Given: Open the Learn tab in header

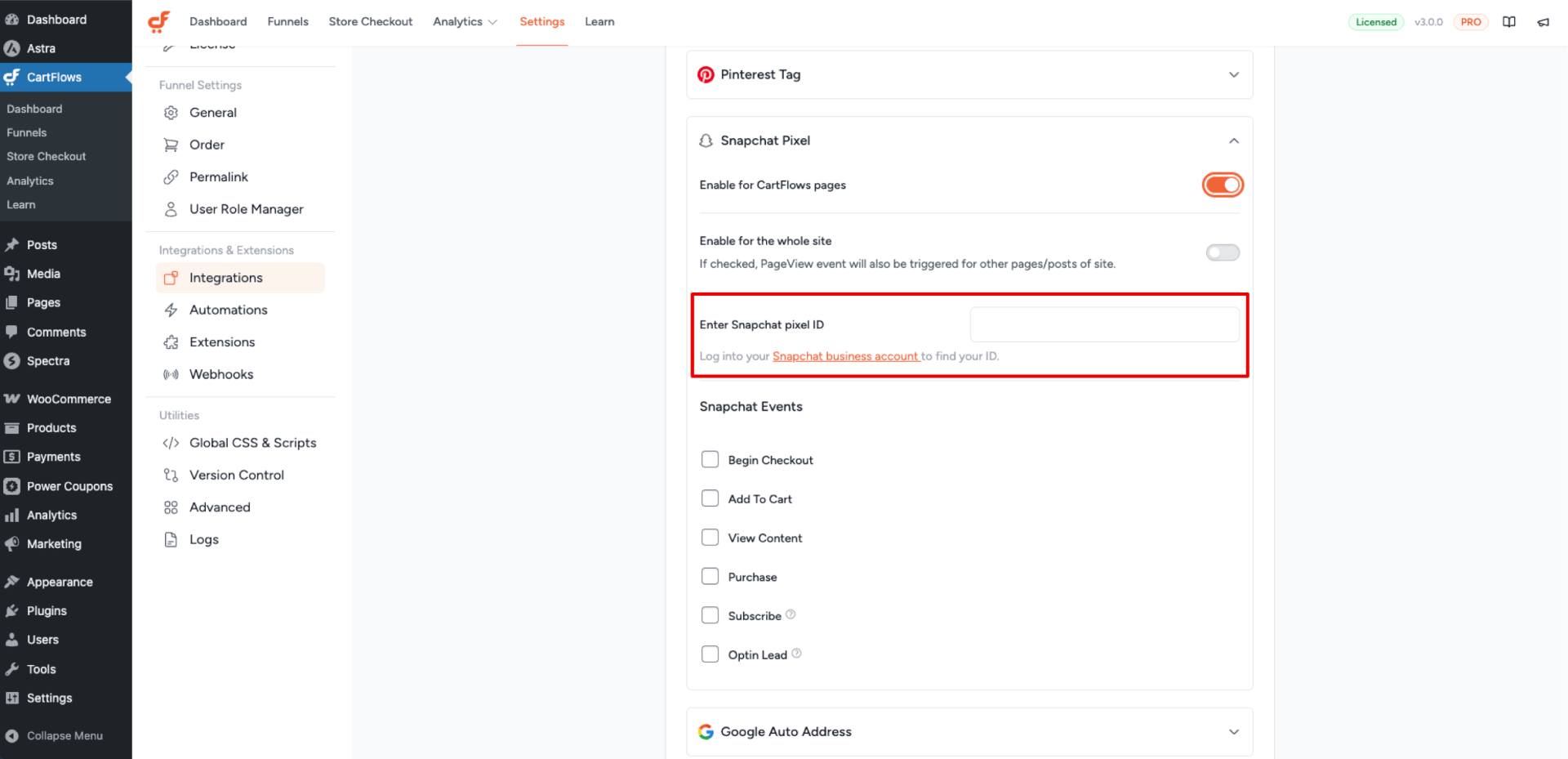Looking at the screenshot, I should 599,22.
